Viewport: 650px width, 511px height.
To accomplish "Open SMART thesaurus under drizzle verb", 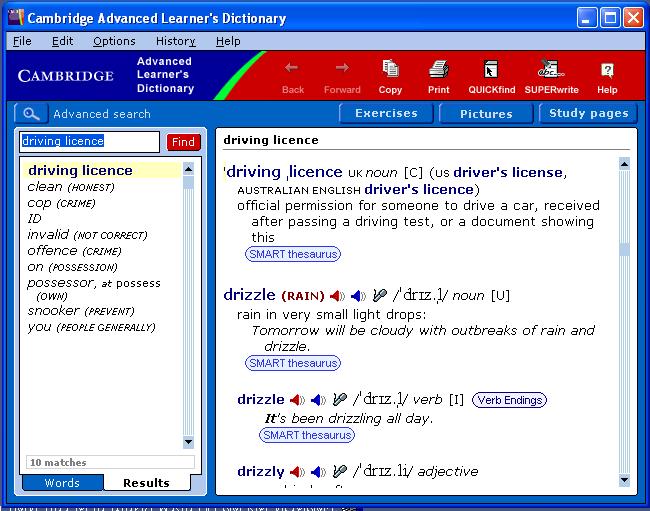I will click(307, 435).
